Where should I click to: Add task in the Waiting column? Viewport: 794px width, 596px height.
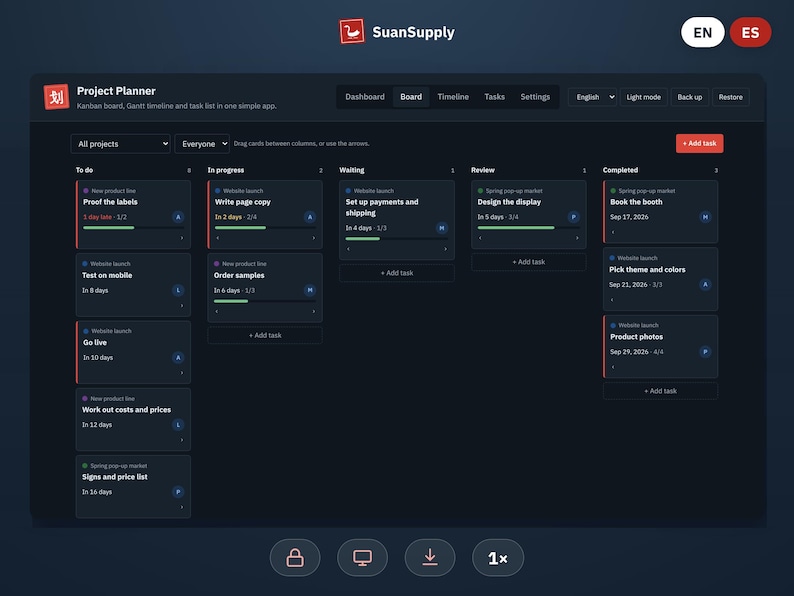[x=396, y=273]
